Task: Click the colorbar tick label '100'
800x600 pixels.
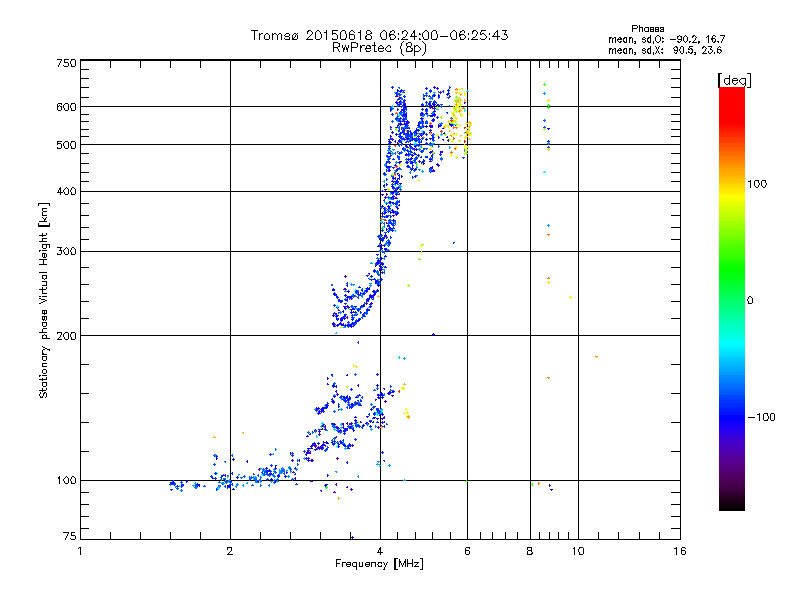Action: pyautogui.click(x=757, y=184)
